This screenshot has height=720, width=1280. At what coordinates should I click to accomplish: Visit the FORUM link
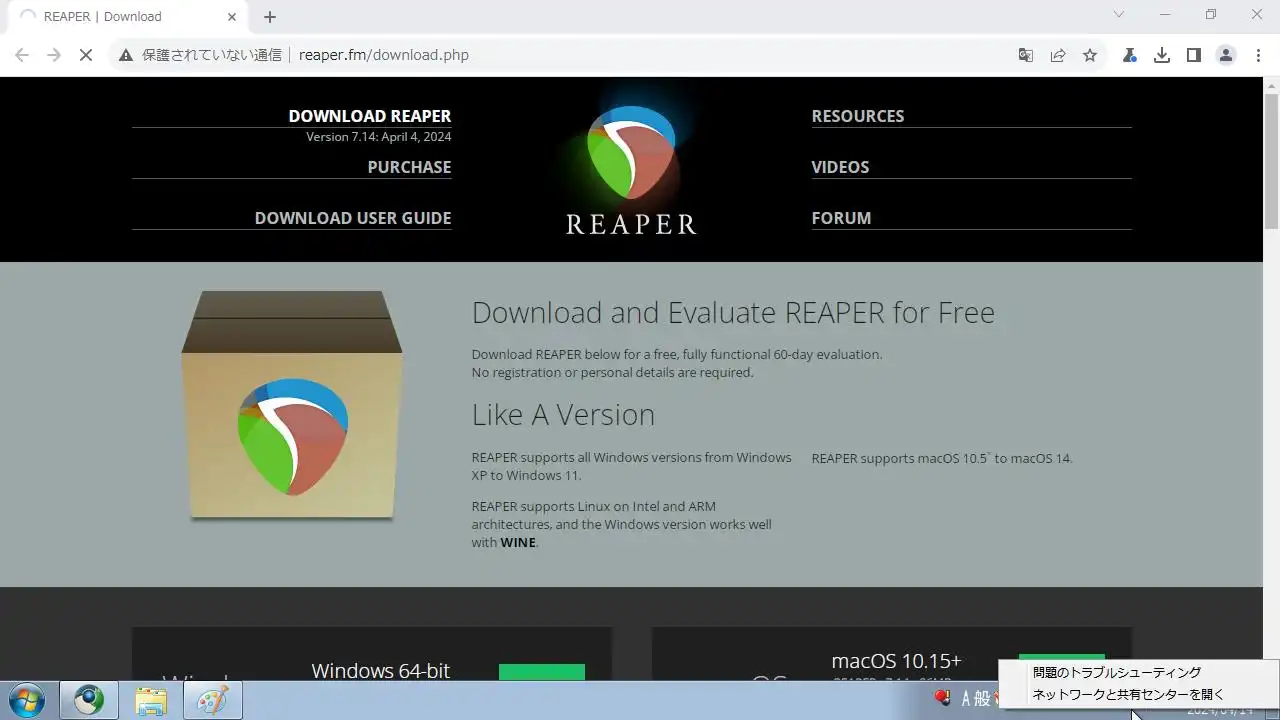(x=841, y=218)
